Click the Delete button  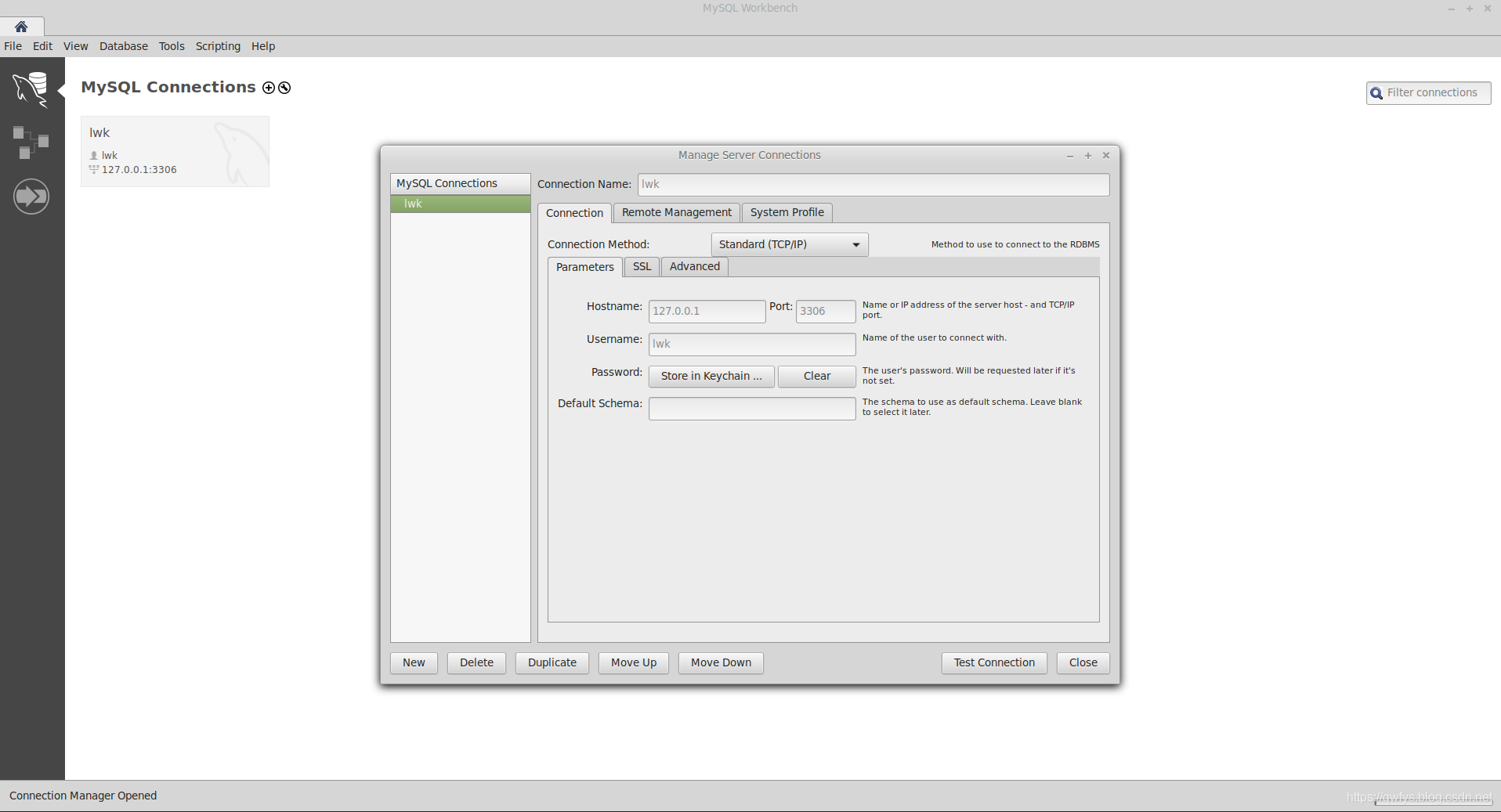tap(476, 662)
